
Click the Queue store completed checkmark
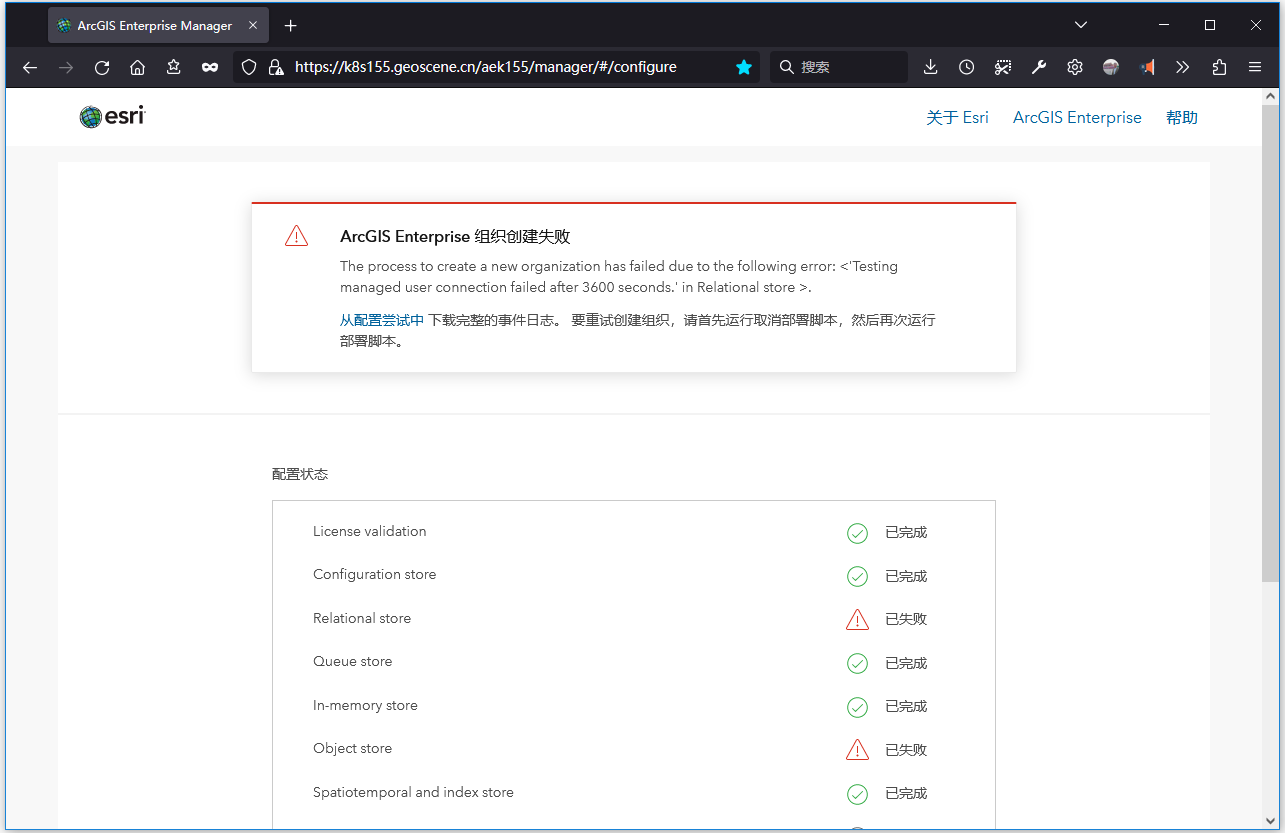point(857,663)
